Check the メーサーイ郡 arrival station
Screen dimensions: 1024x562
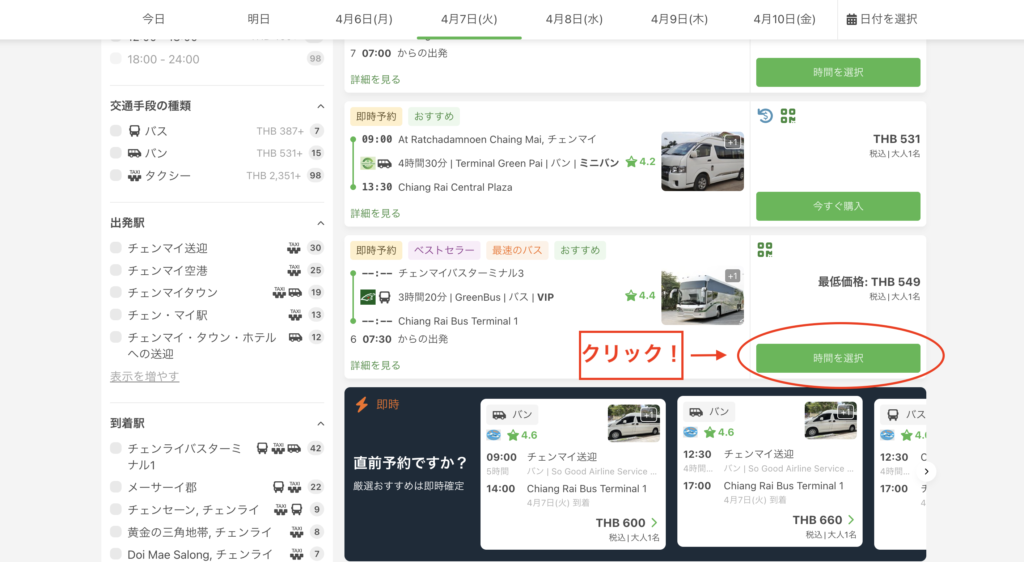coord(116,486)
